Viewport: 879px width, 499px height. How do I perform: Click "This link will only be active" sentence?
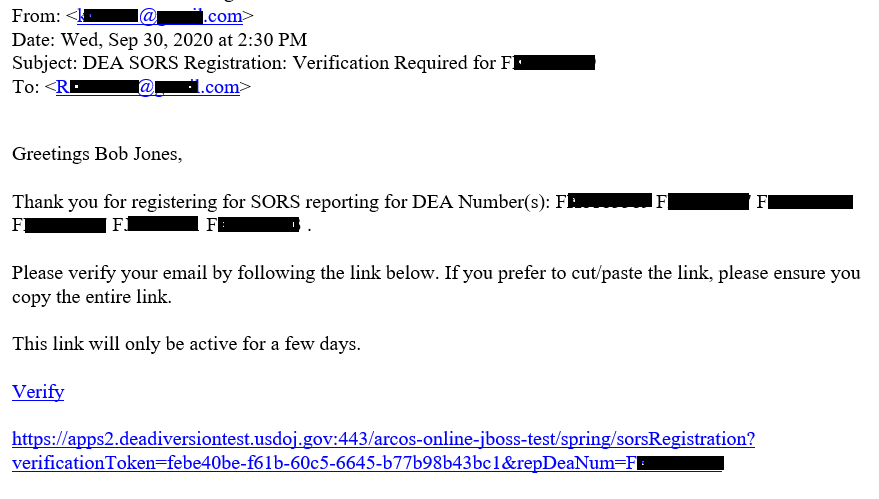point(185,344)
